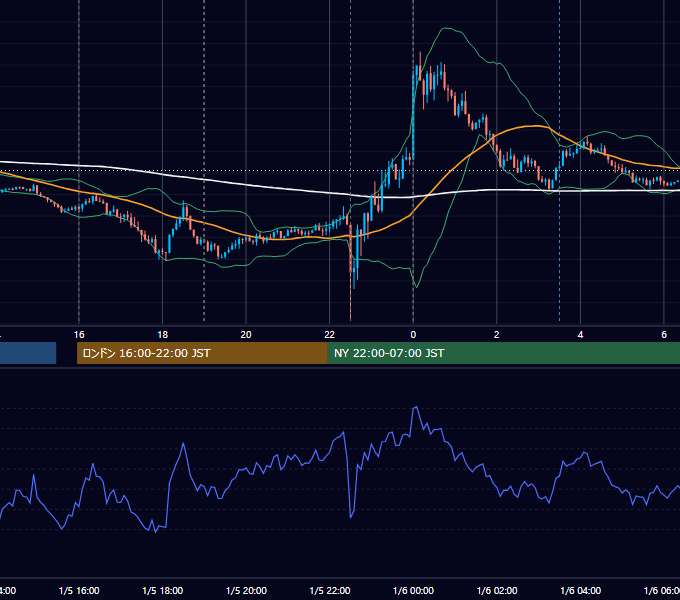Click the 2 hour label on upper axis

coord(497,335)
